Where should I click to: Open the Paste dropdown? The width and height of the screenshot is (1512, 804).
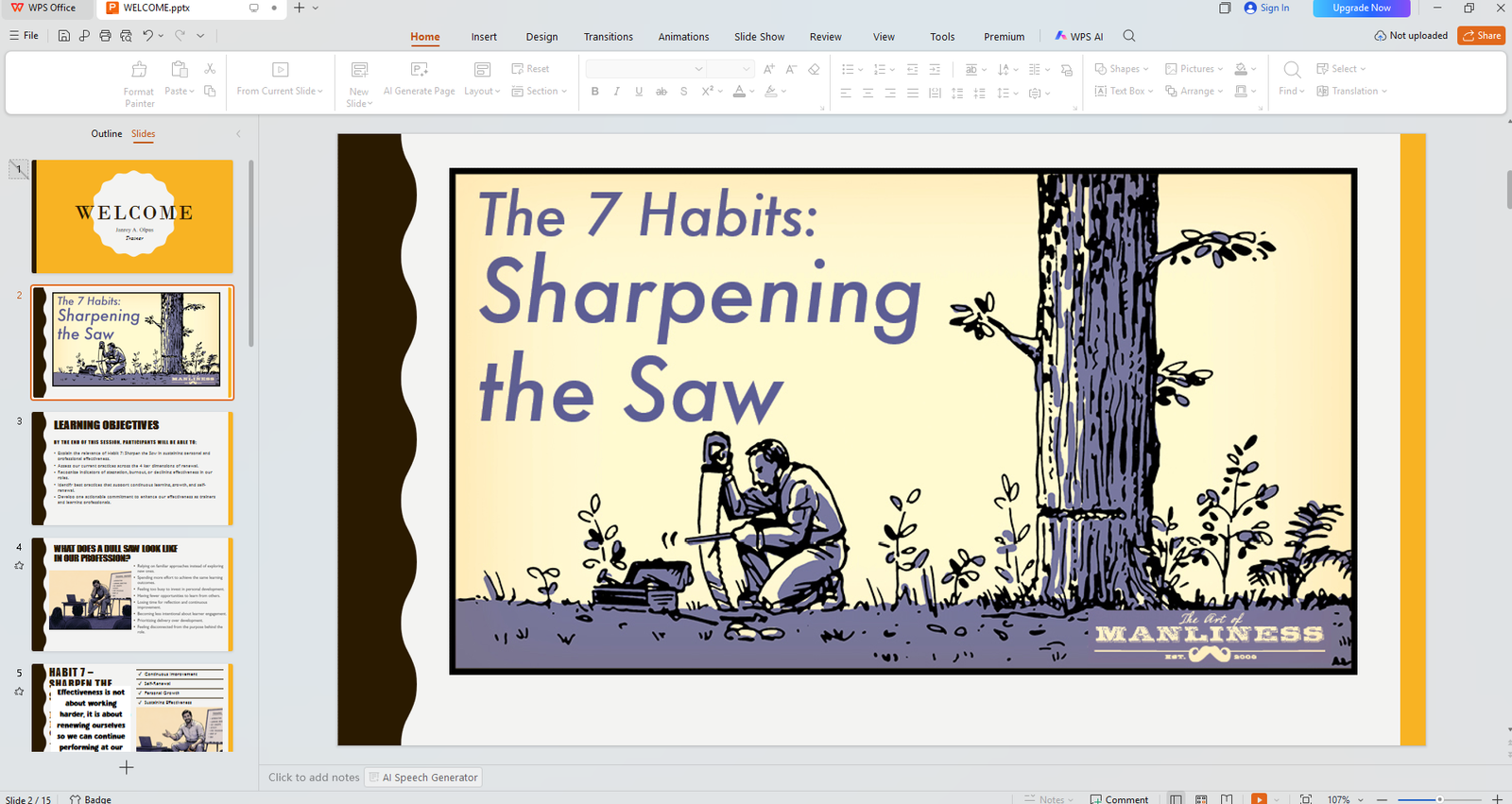point(180,91)
